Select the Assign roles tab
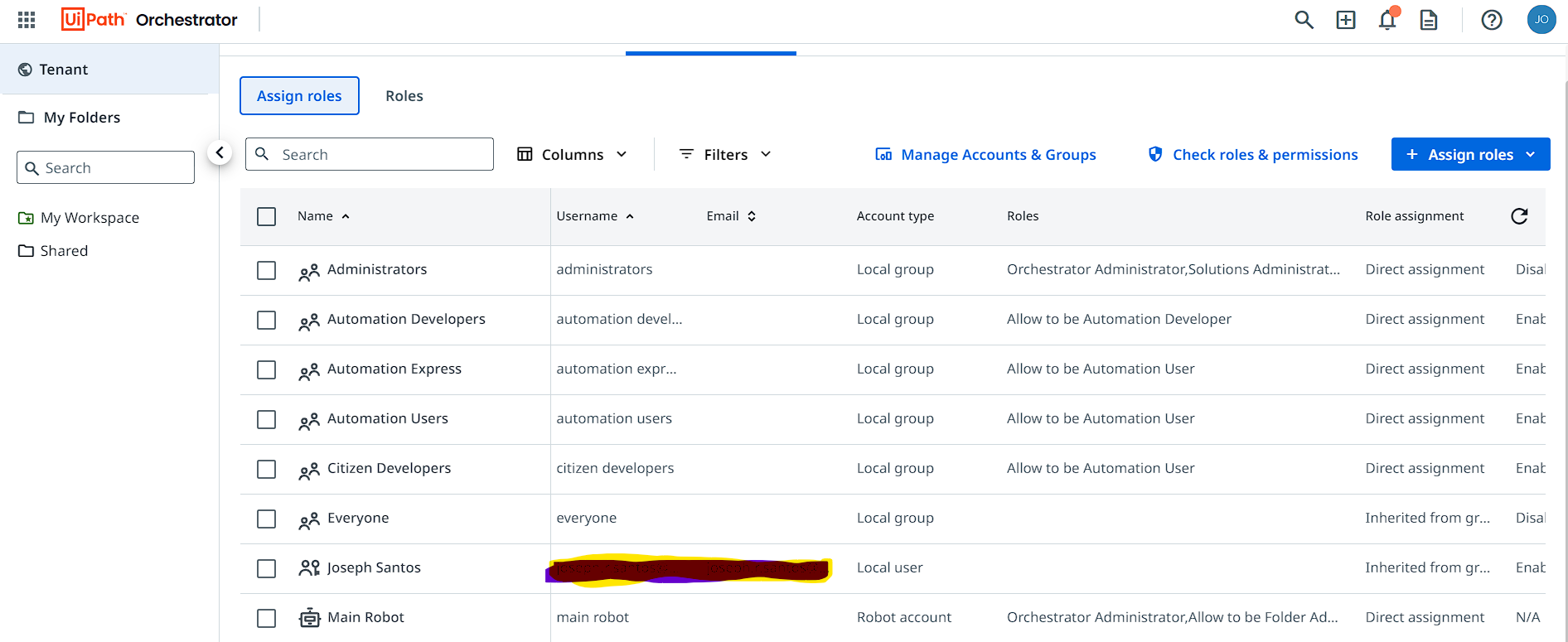The height and width of the screenshot is (642, 1568). [x=299, y=96]
